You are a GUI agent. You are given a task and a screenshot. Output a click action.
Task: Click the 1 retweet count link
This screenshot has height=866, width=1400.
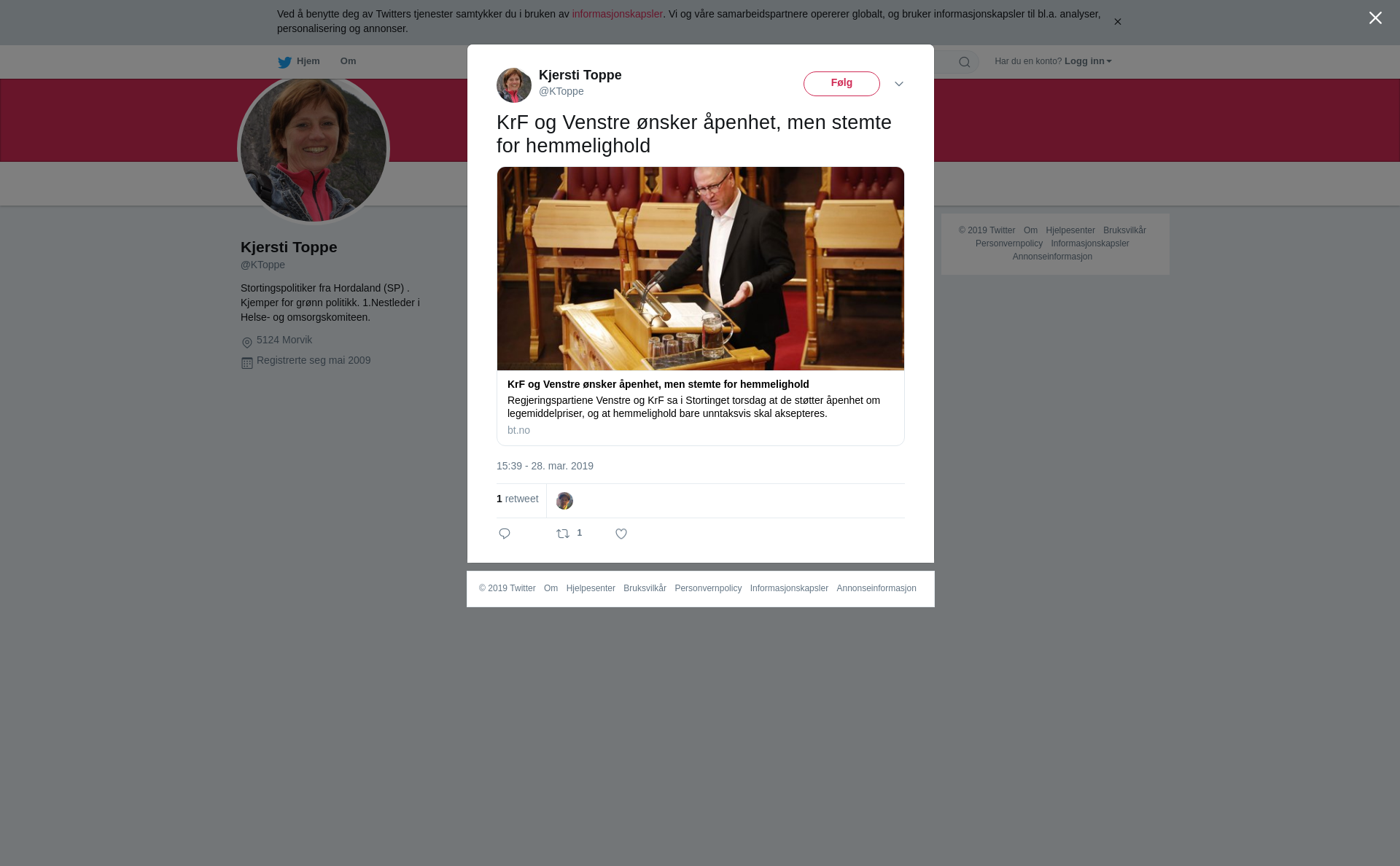tap(518, 499)
